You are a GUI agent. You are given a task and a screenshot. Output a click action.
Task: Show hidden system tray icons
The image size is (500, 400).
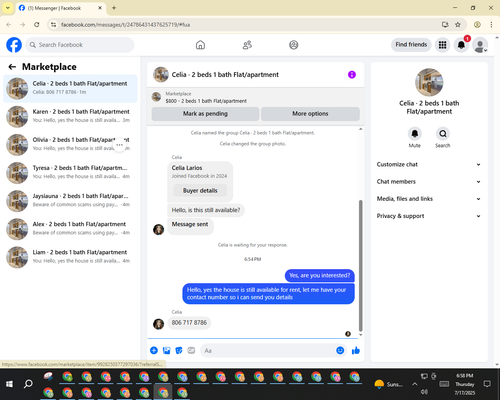click(414, 384)
